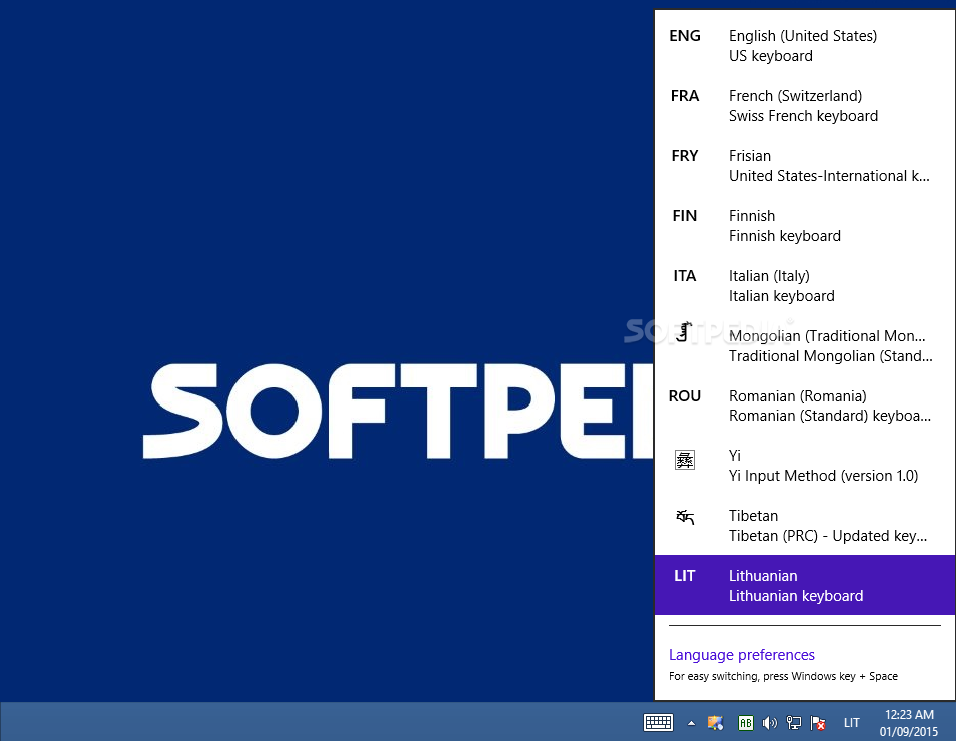This screenshot has height=741, width=956.
Task: Switch to Tibetan (PRC) keyboard
Action: pos(805,525)
